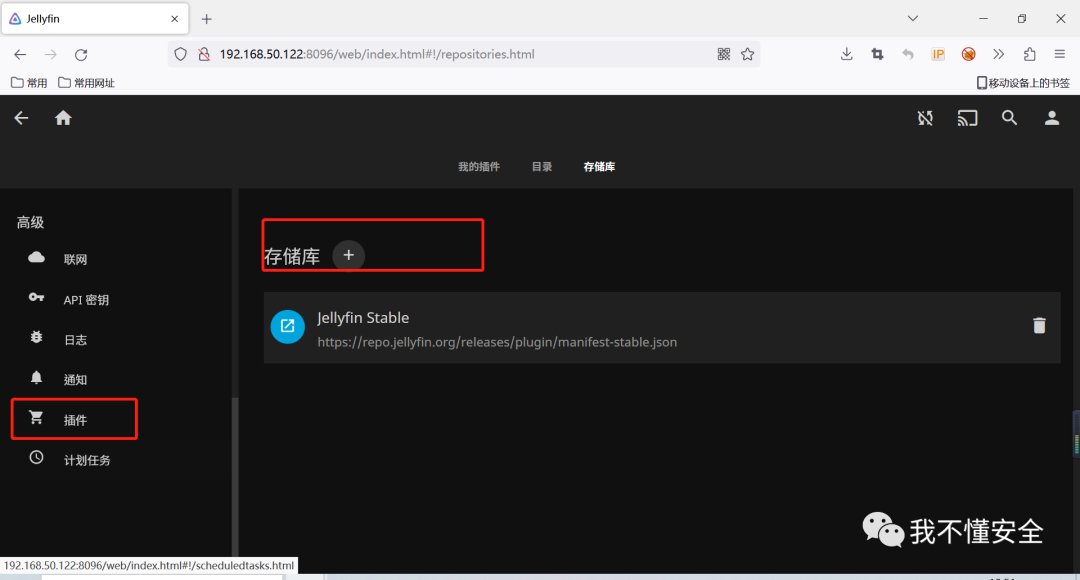Click the QR code icon in address bar

click(x=723, y=54)
